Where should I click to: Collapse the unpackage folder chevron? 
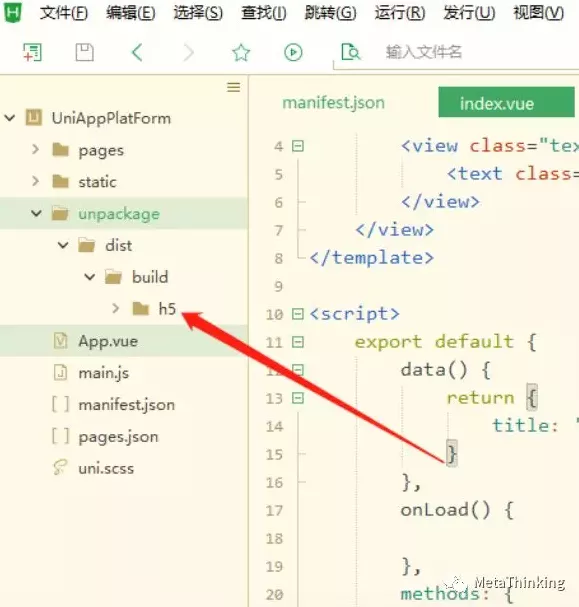[x=36, y=213]
